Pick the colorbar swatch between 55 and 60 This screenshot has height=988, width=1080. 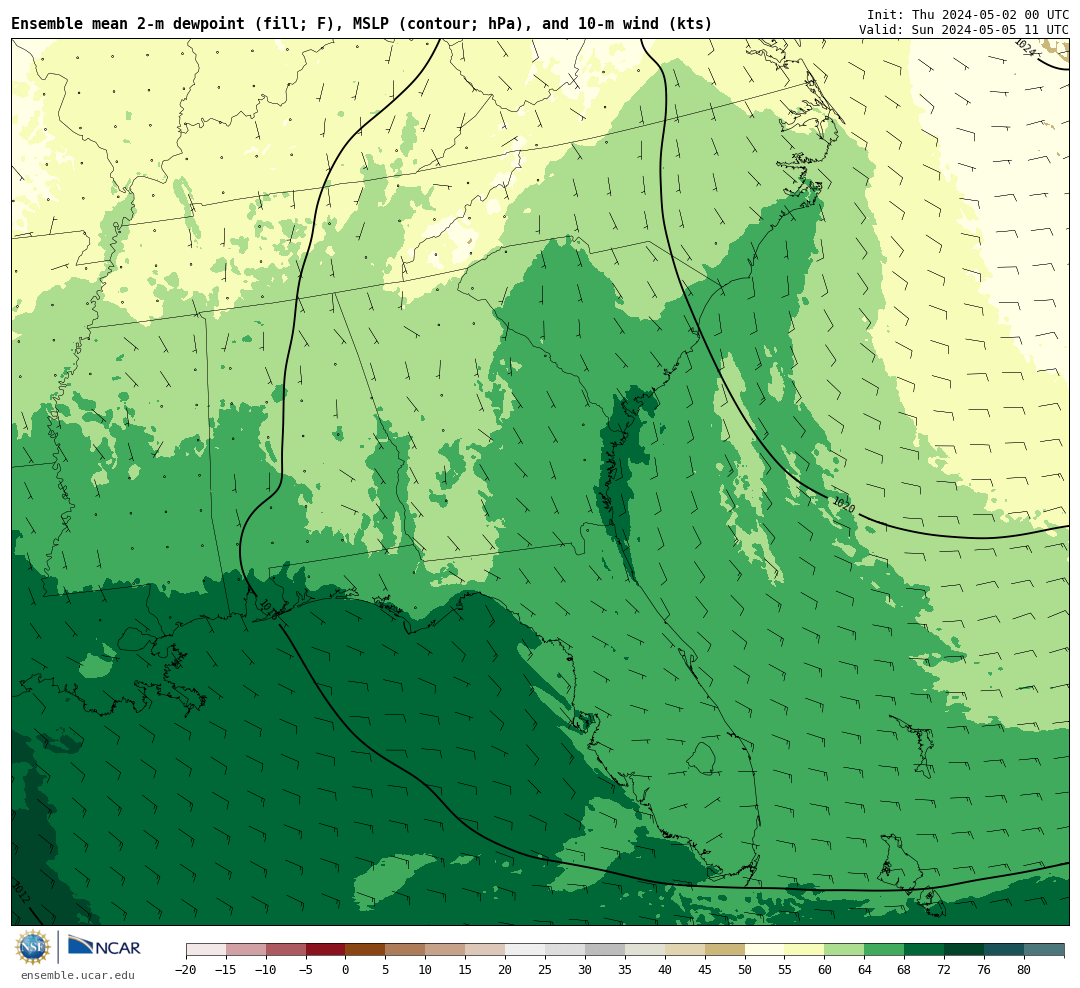pos(805,950)
